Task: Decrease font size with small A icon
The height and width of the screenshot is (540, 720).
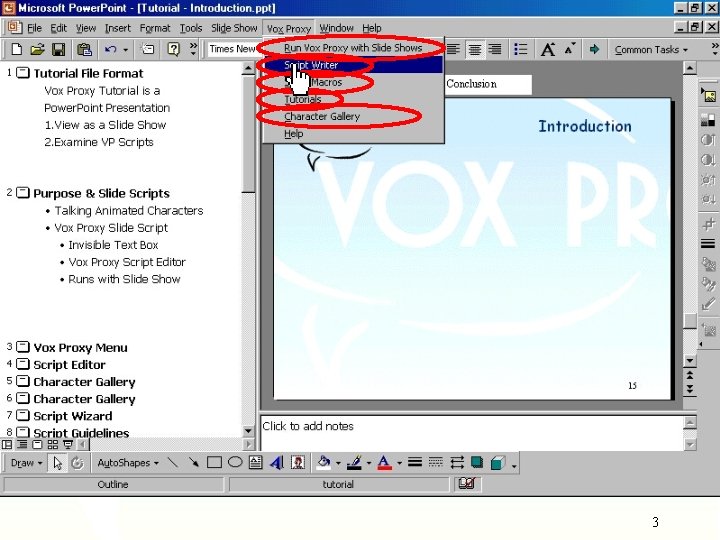Action: 569,49
